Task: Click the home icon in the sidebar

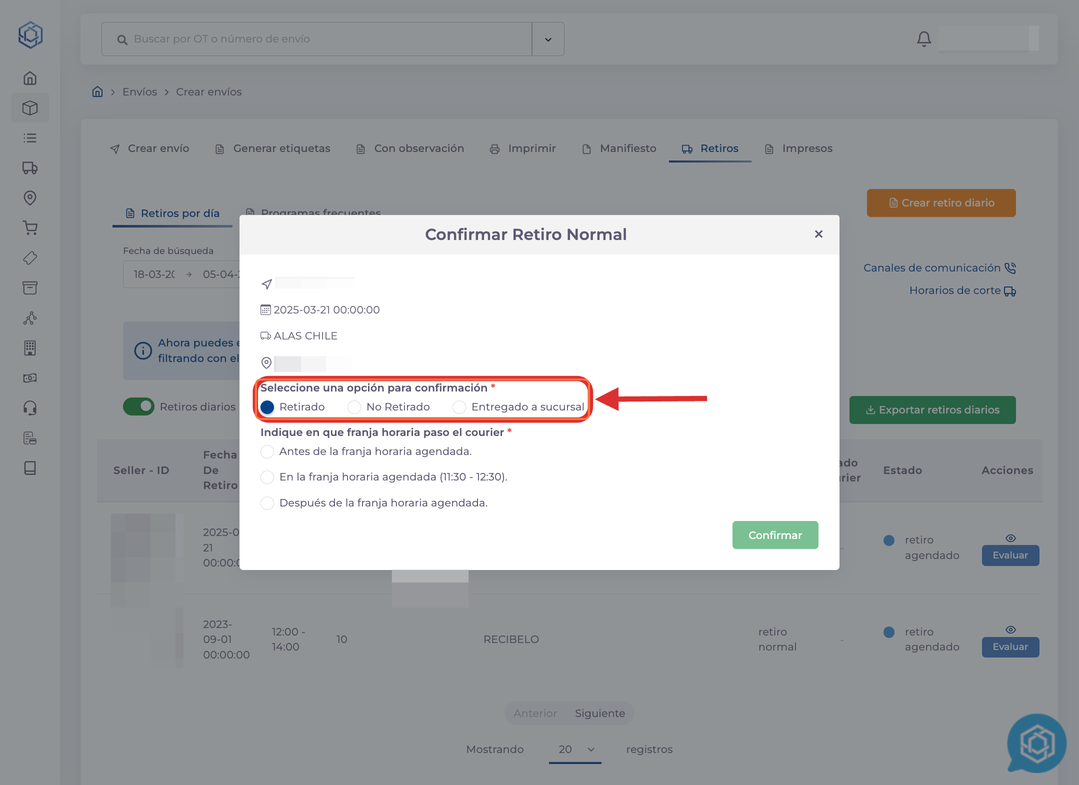Action: click(x=30, y=78)
